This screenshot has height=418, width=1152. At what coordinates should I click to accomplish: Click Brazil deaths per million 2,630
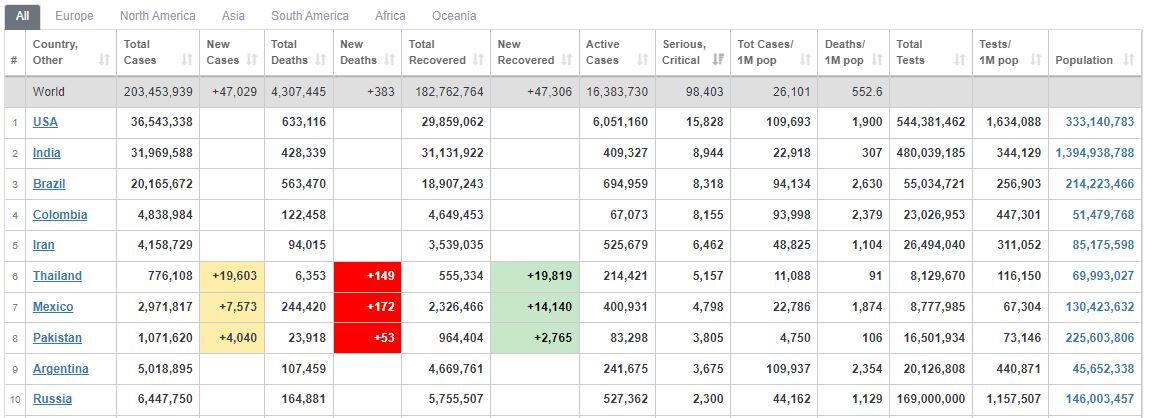[x=868, y=184]
